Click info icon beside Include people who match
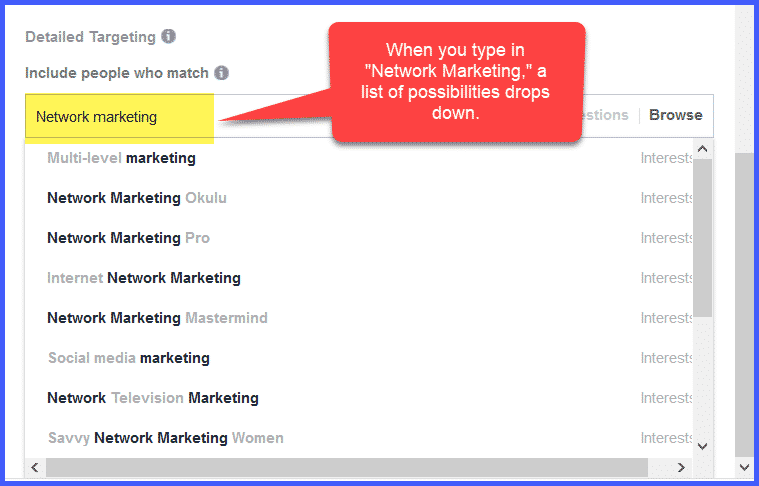This screenshot has width=759, height=486. coord(221,73)
